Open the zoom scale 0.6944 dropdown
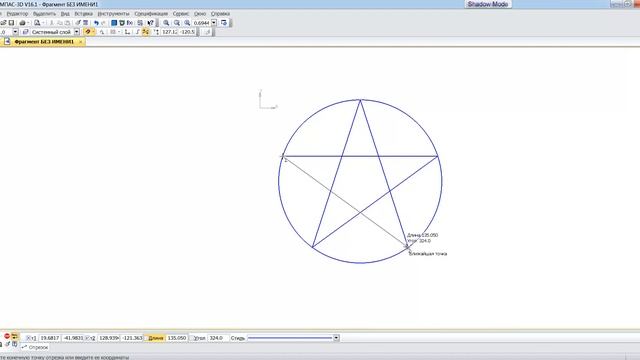 (214, 23)
